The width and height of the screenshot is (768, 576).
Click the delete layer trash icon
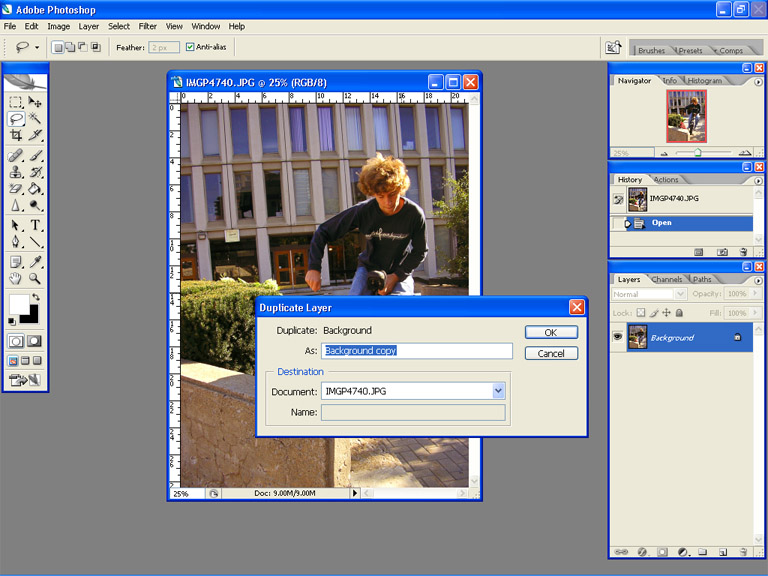(743, 551)
